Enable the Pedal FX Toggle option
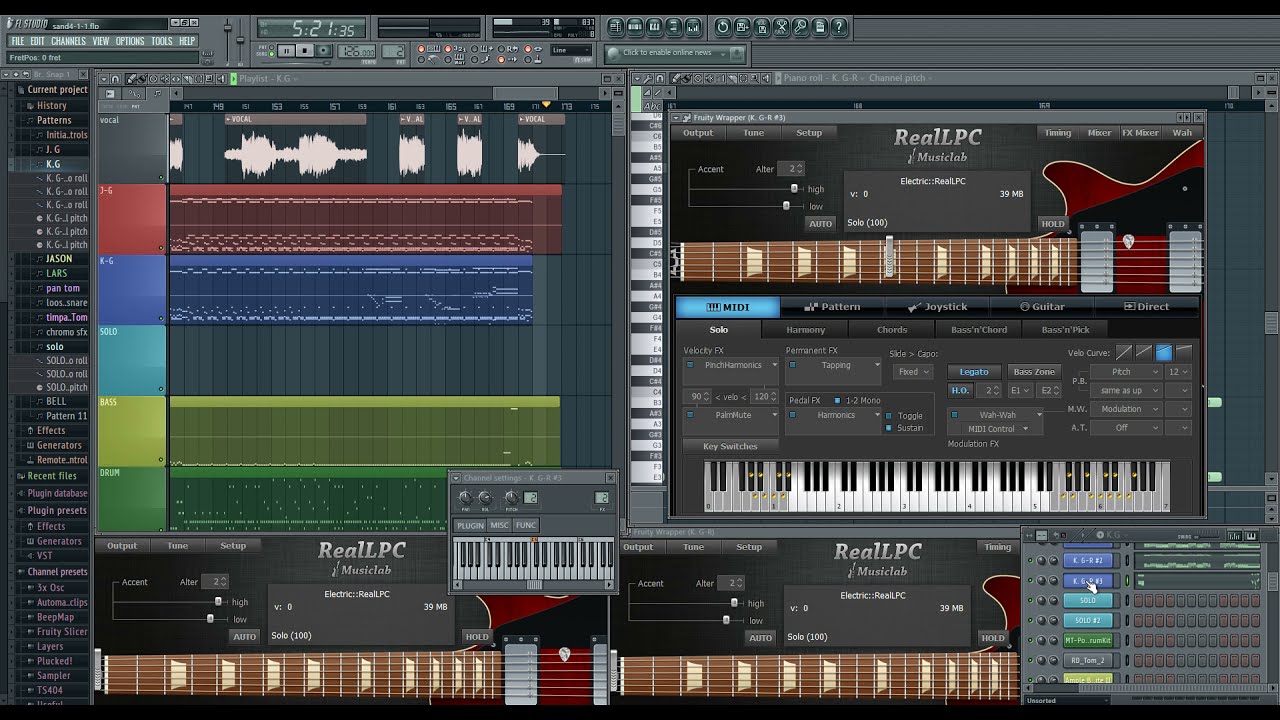This screenshot has width=1280, height=720. (888, 416)
